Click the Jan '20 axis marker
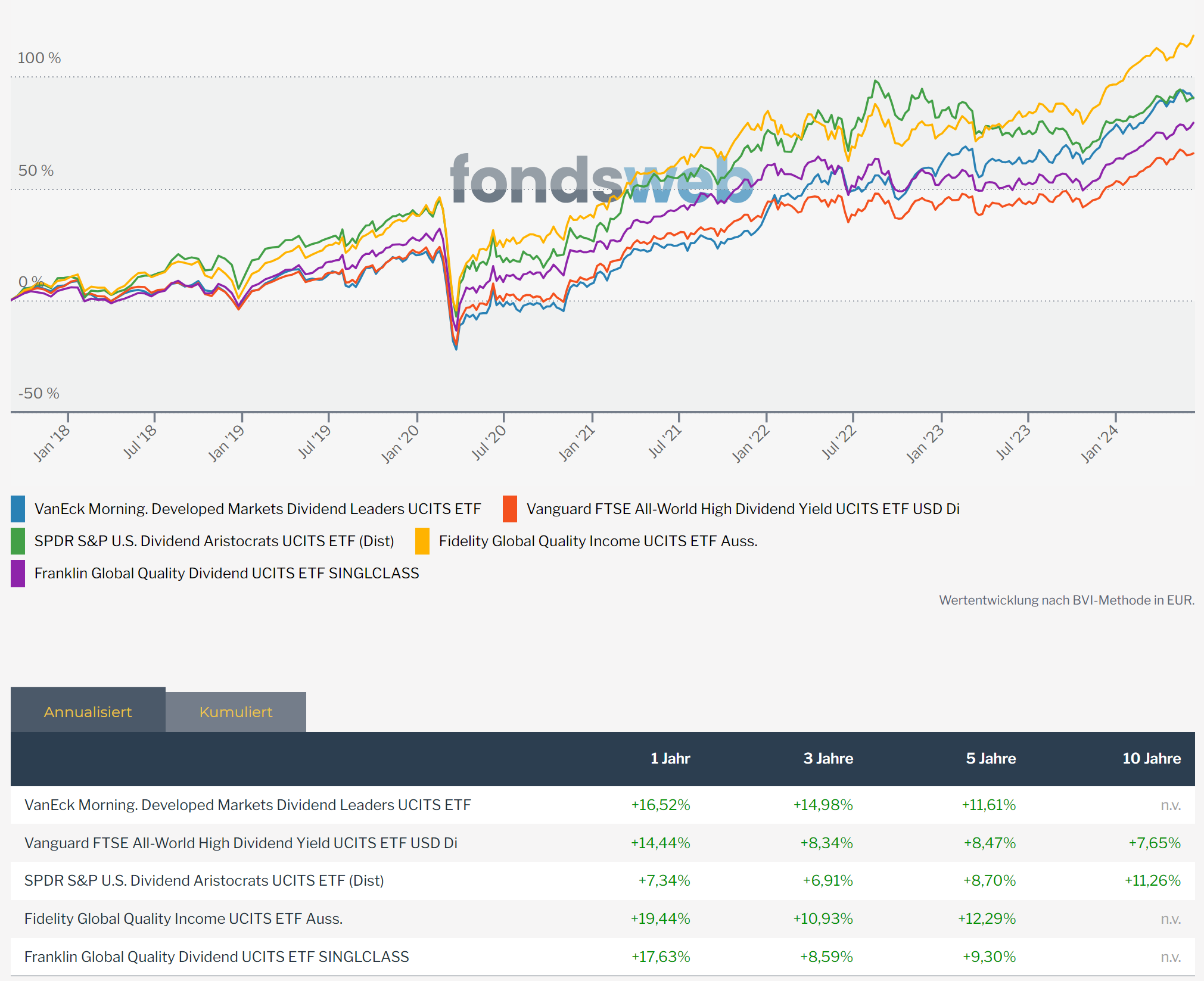 [401, 443]
